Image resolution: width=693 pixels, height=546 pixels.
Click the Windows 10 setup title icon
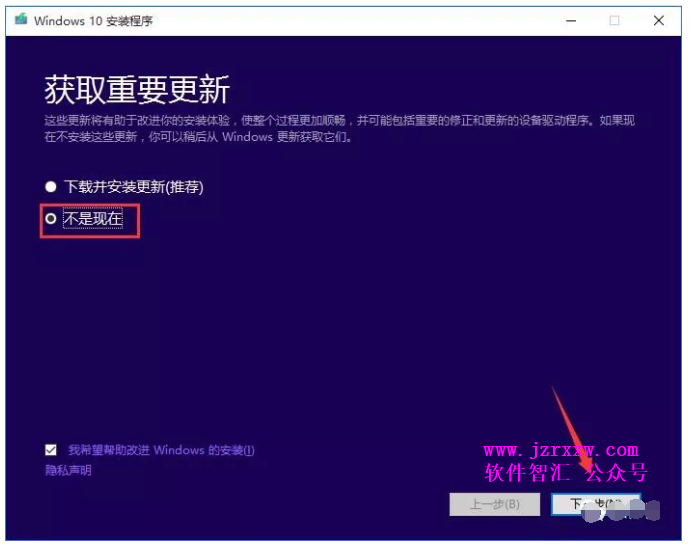tap(21, 20)
